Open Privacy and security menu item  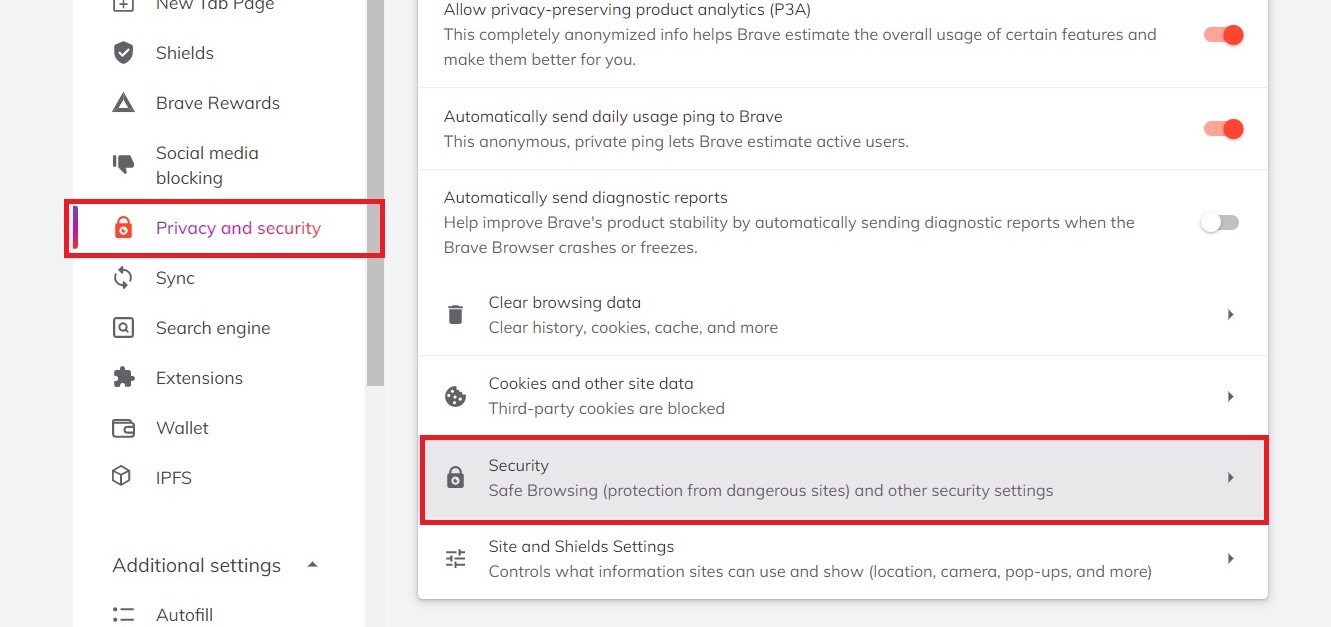tap(238, 228)
